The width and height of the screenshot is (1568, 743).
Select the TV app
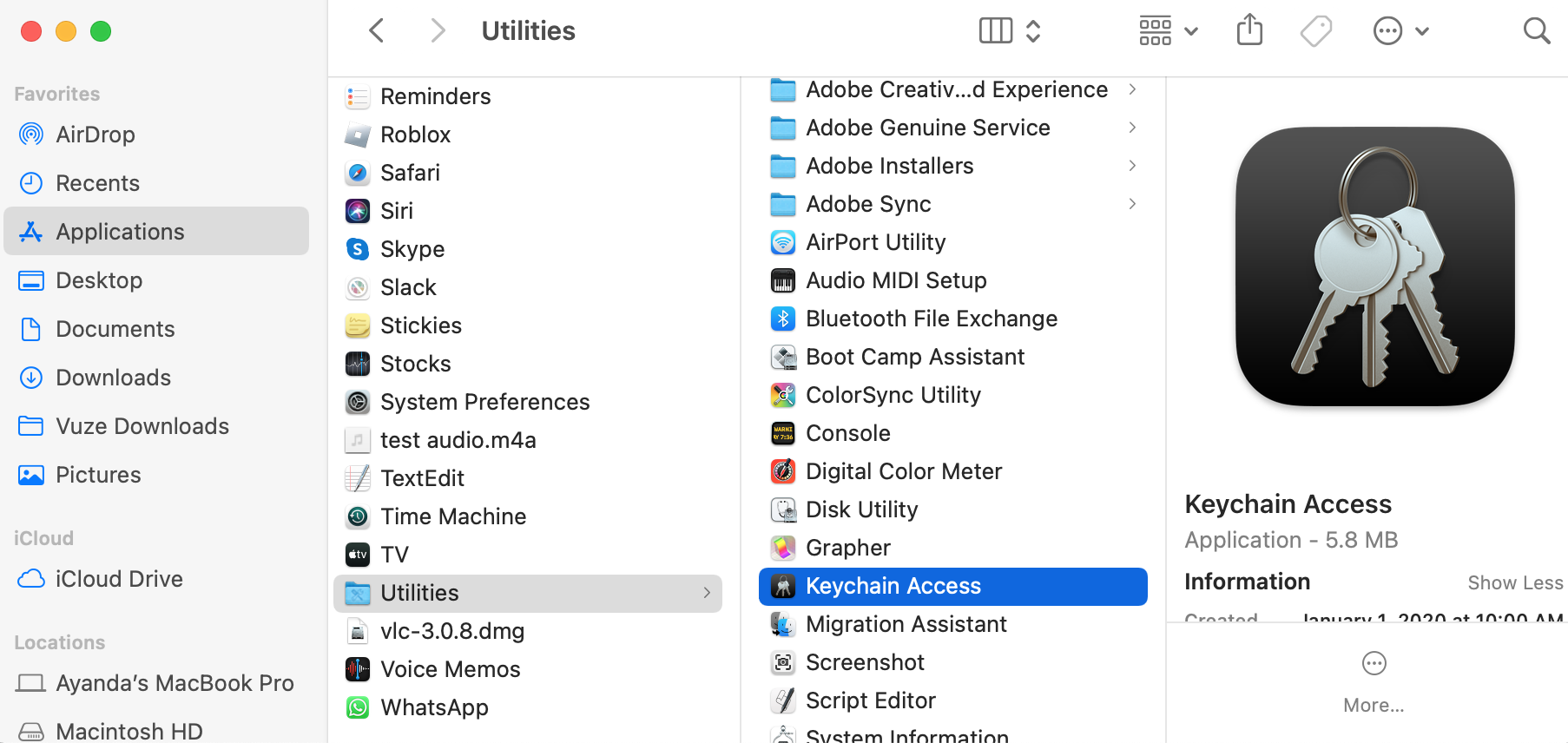click(528, 555)
